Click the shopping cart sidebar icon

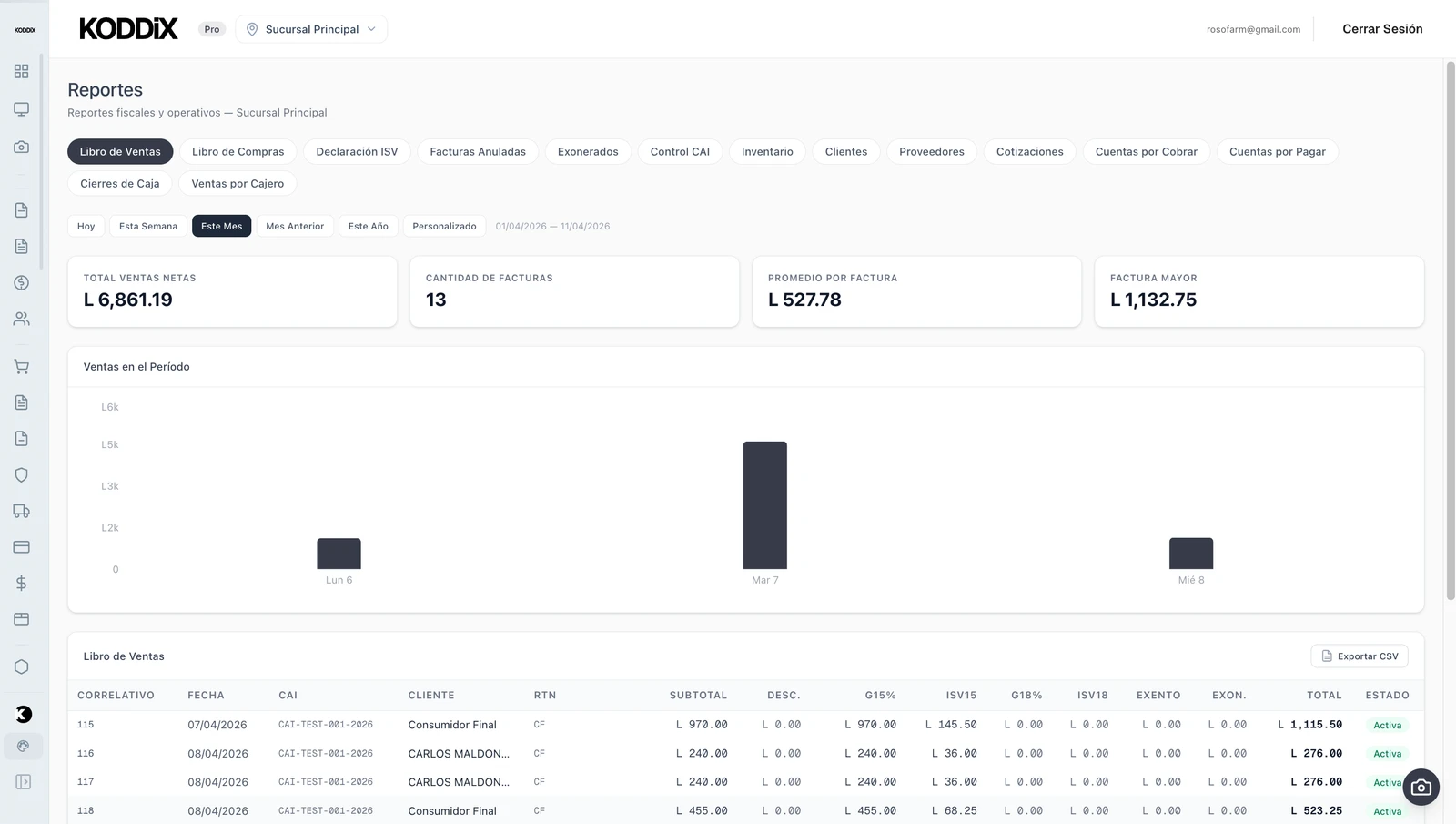pos(21,367)
